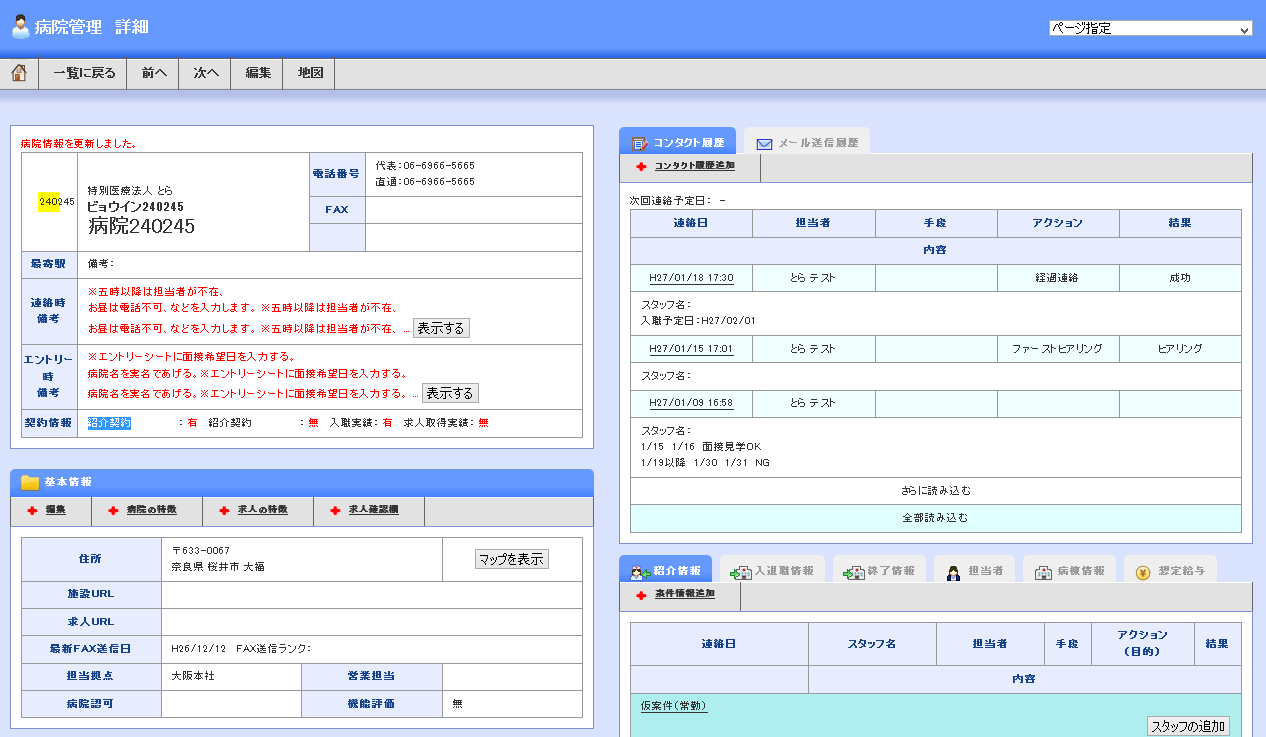Viewport: 1266px width, 737px height.
Task: Click the 代表:06-6966-5665 phone number
Action: (x=425, y=166)
